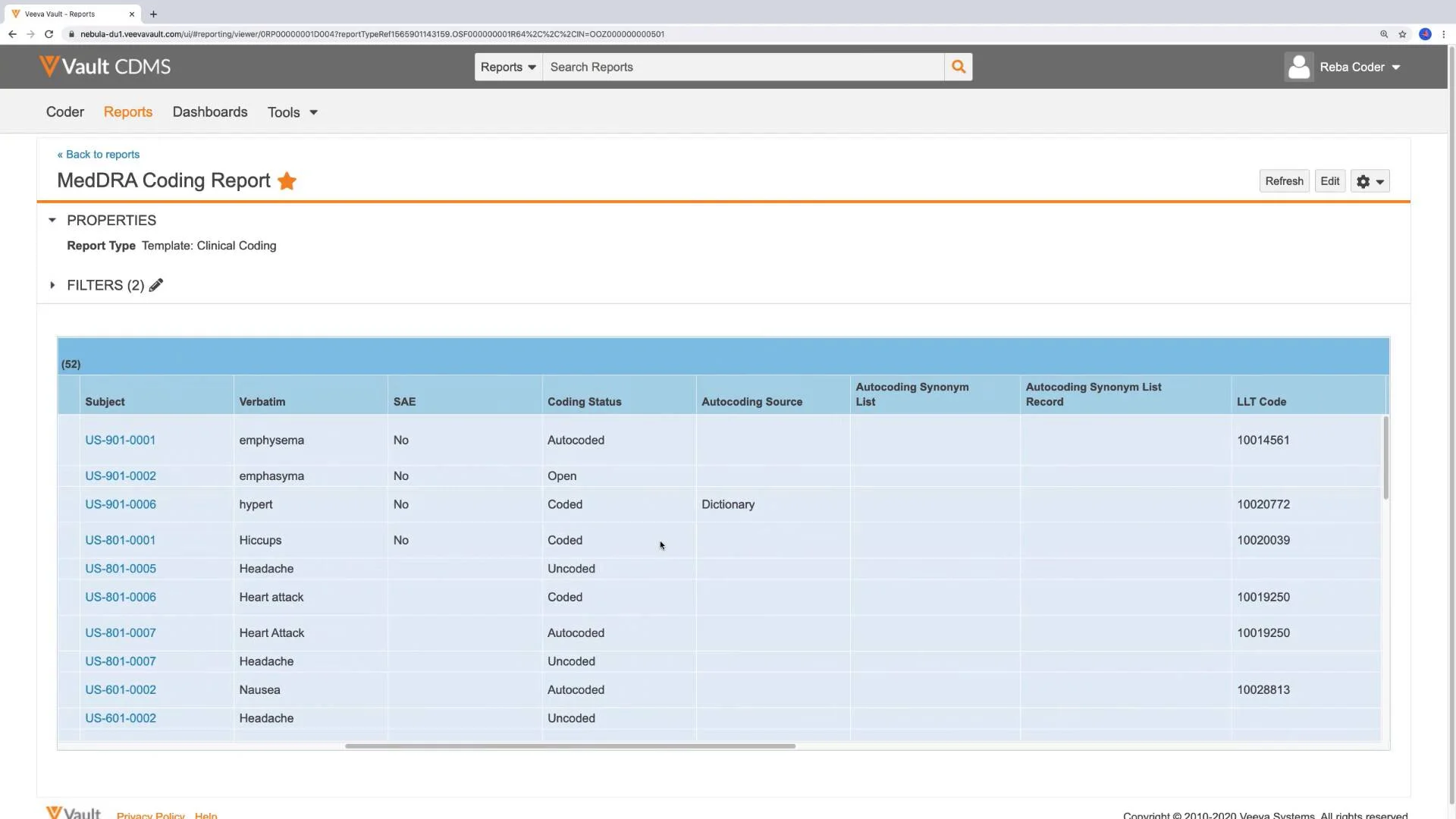Open subject US-801-0006
The height and width of the screenshot is (819, 1456).
coord(120,598)
